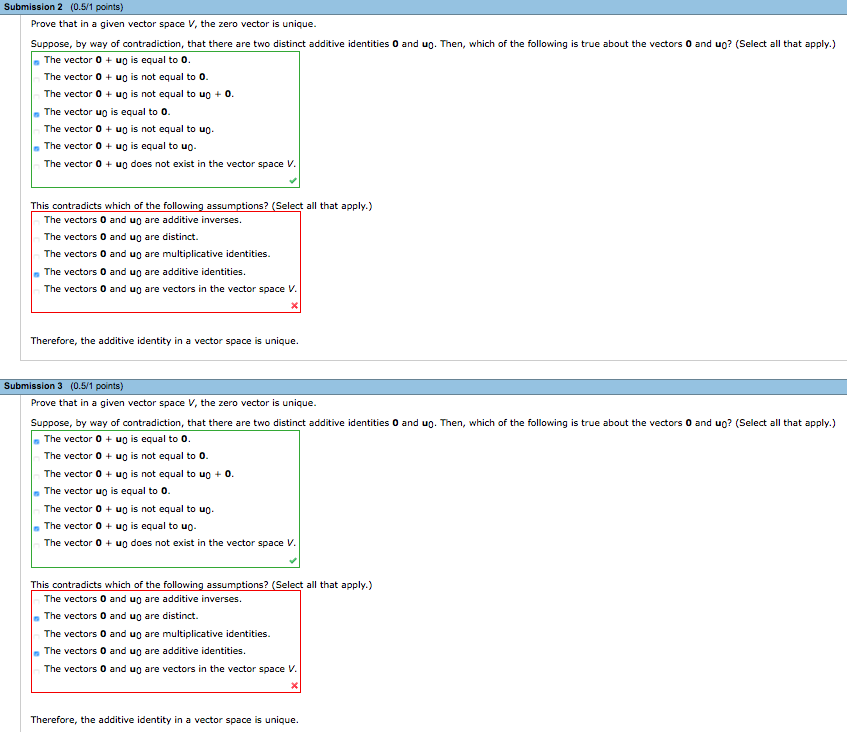
Task: Select 'not equal to u0 + 0' in Submission 3
Action: click(x=35, y=473)
